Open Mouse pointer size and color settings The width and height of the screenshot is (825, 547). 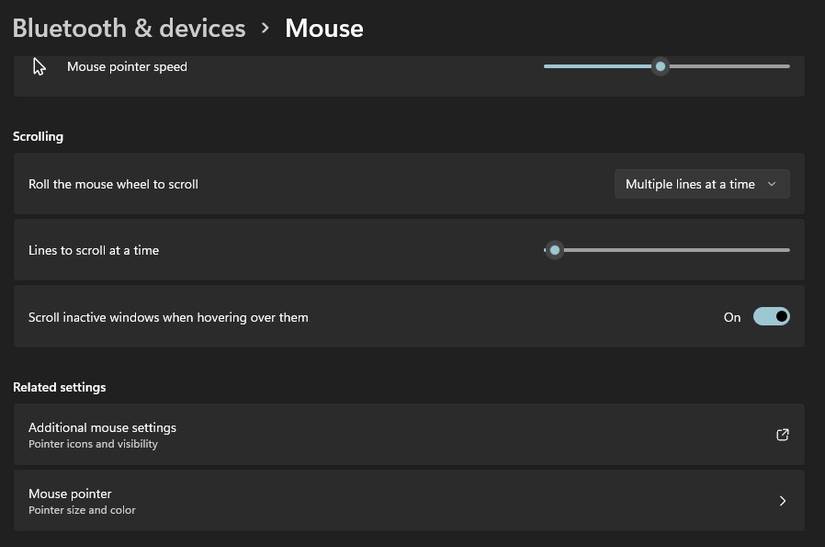pos(70,494)
